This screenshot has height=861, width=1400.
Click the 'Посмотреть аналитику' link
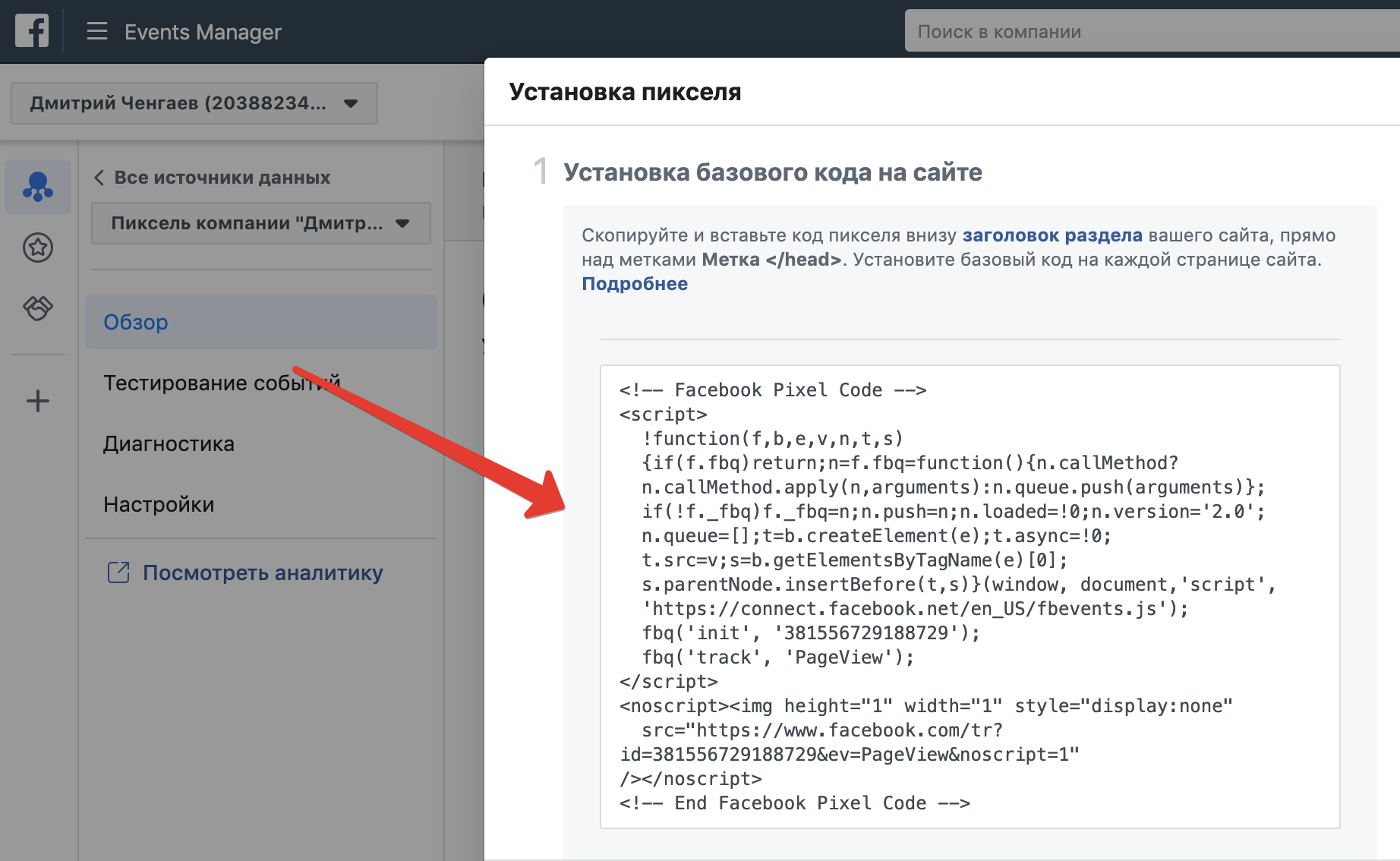[263, 572]
